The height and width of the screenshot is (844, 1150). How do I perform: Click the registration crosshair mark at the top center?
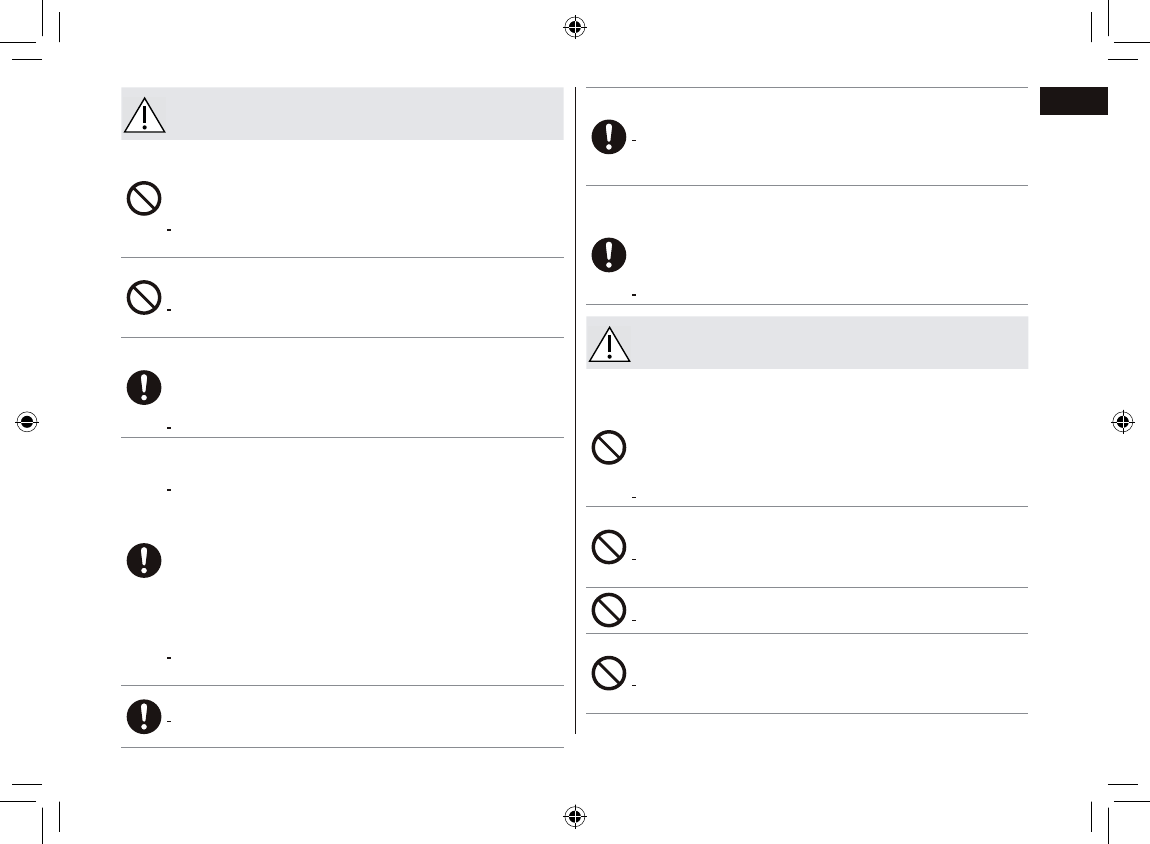pyautogui.click(x=575, y=28)
